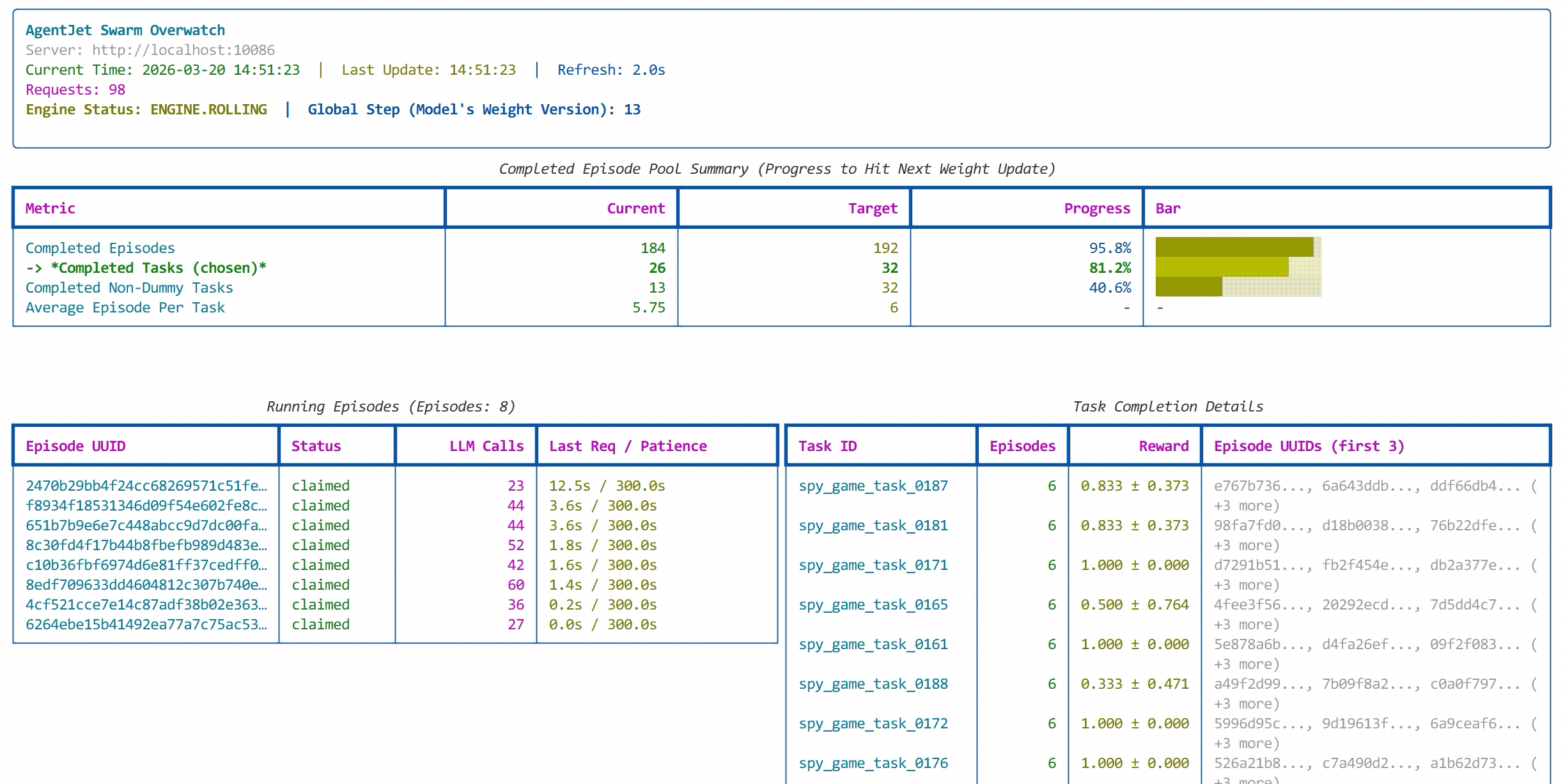Click the server URL http://localhost:10086
Image resolution: width=1563 pixels, height=784 pixels.
click(x=183, y=50)
